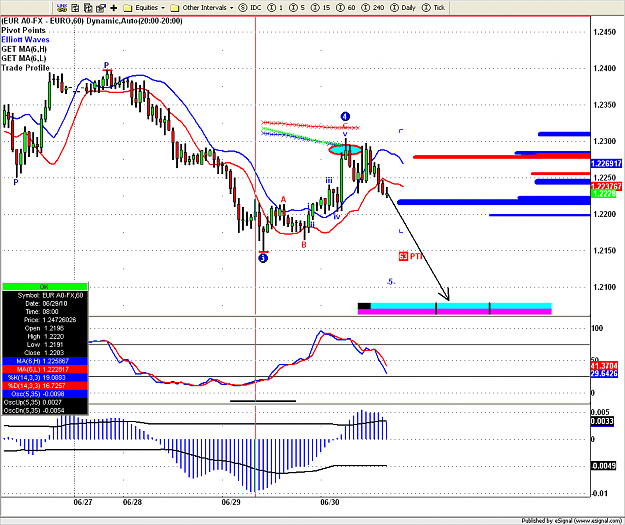
Task: Click the oscillator 0.0033 value tag
Action: pos(602,421)
